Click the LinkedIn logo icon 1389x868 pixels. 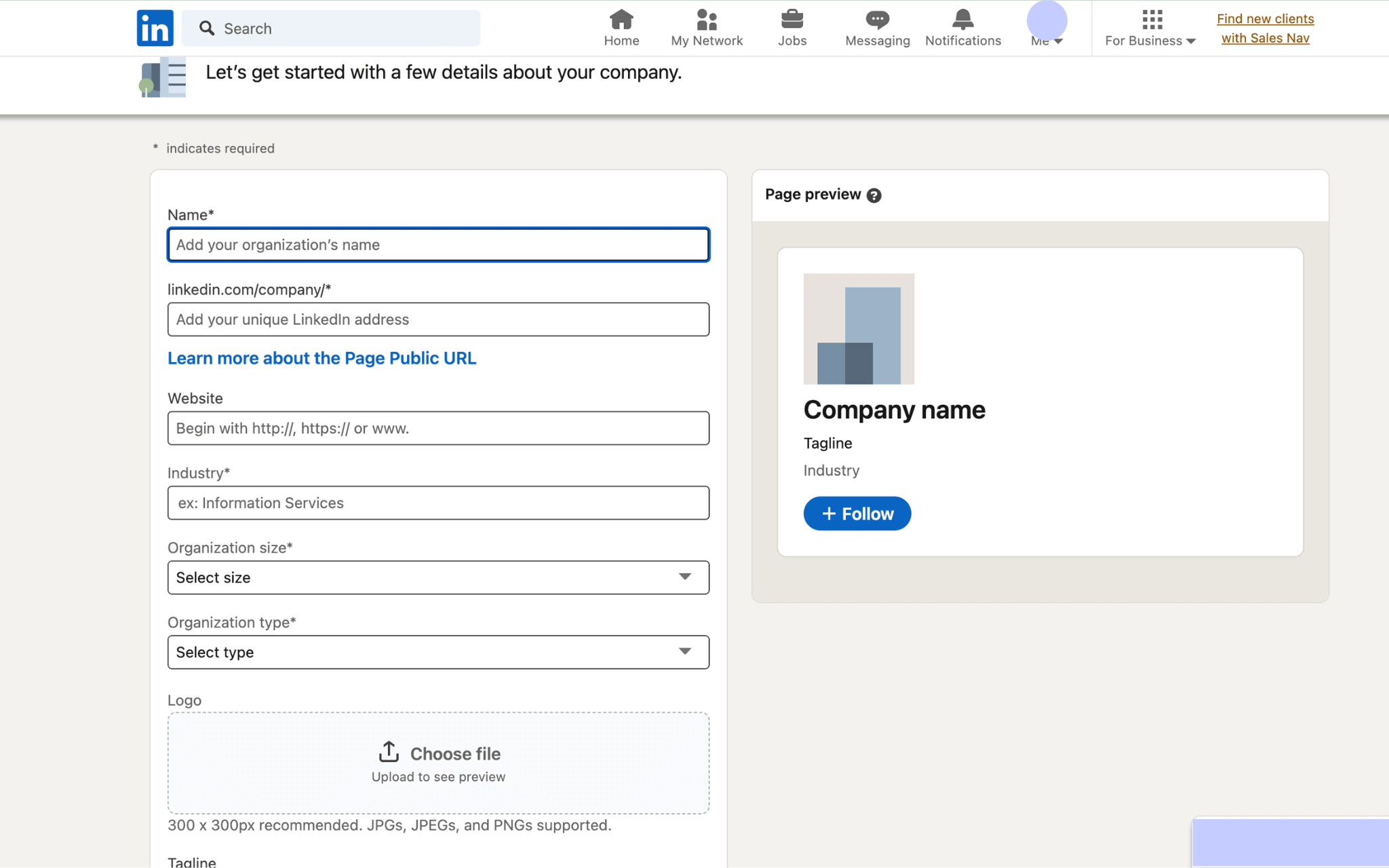[x=155, y=28]
